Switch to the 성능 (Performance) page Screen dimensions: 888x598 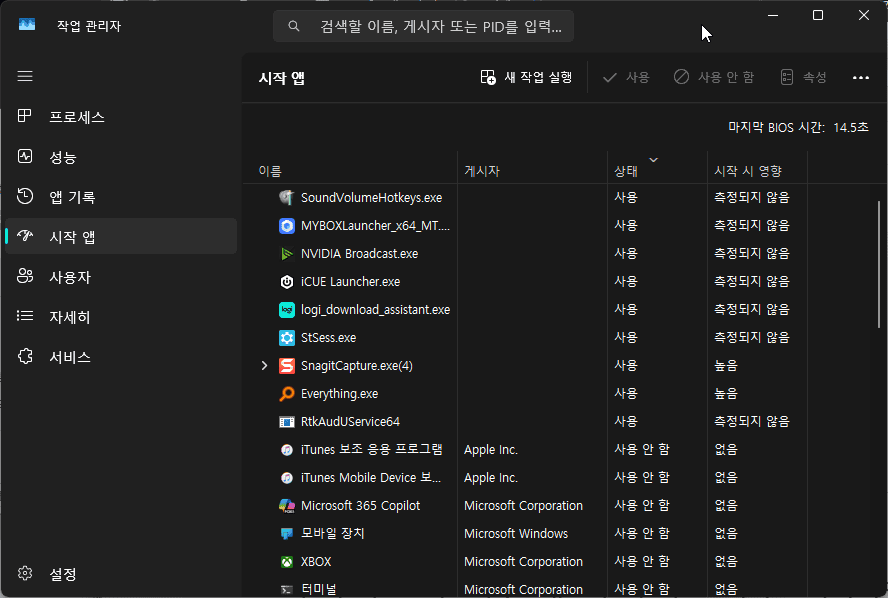[120, 157]
